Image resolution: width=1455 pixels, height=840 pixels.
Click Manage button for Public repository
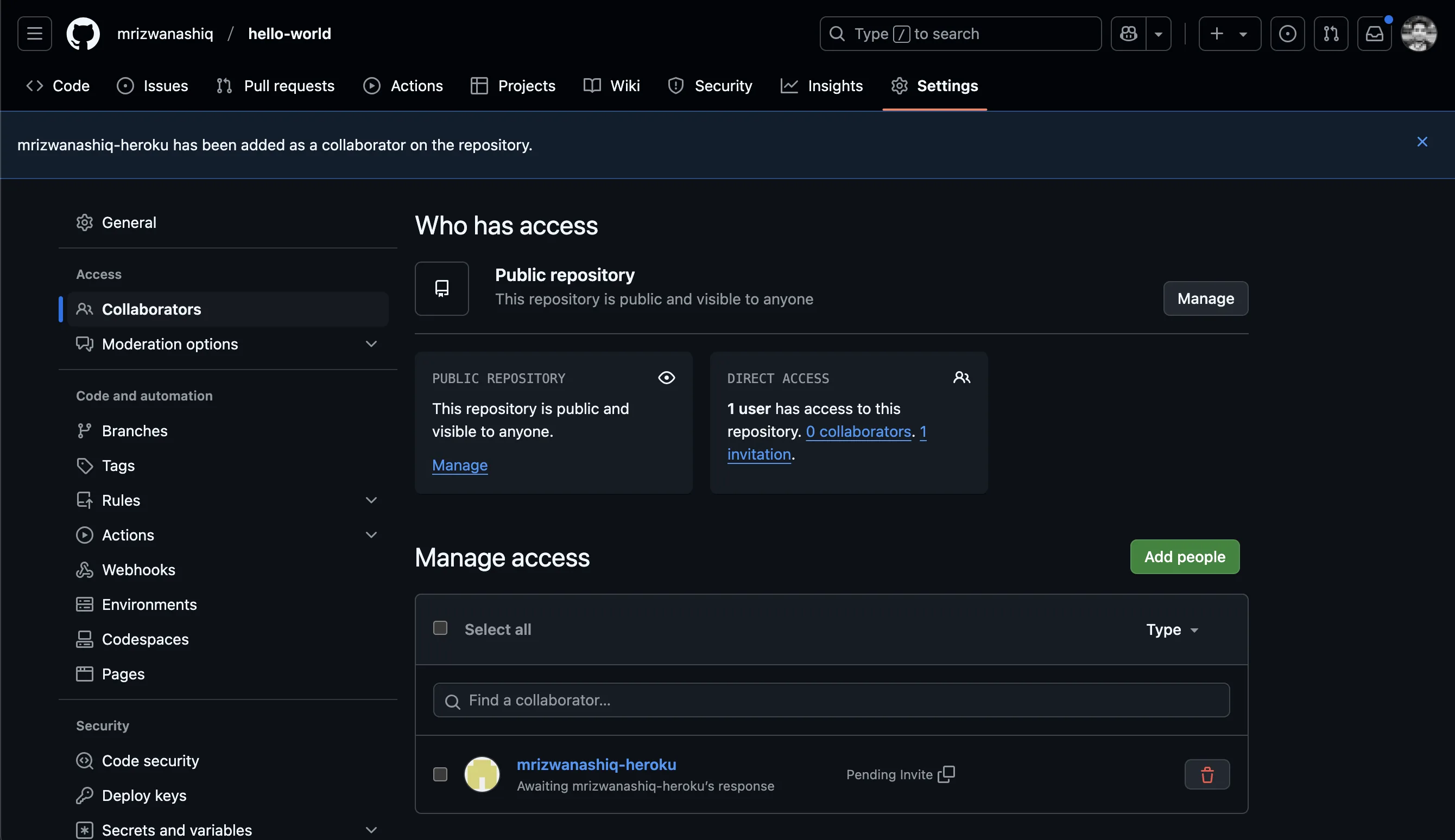(x=1206, y=298)
